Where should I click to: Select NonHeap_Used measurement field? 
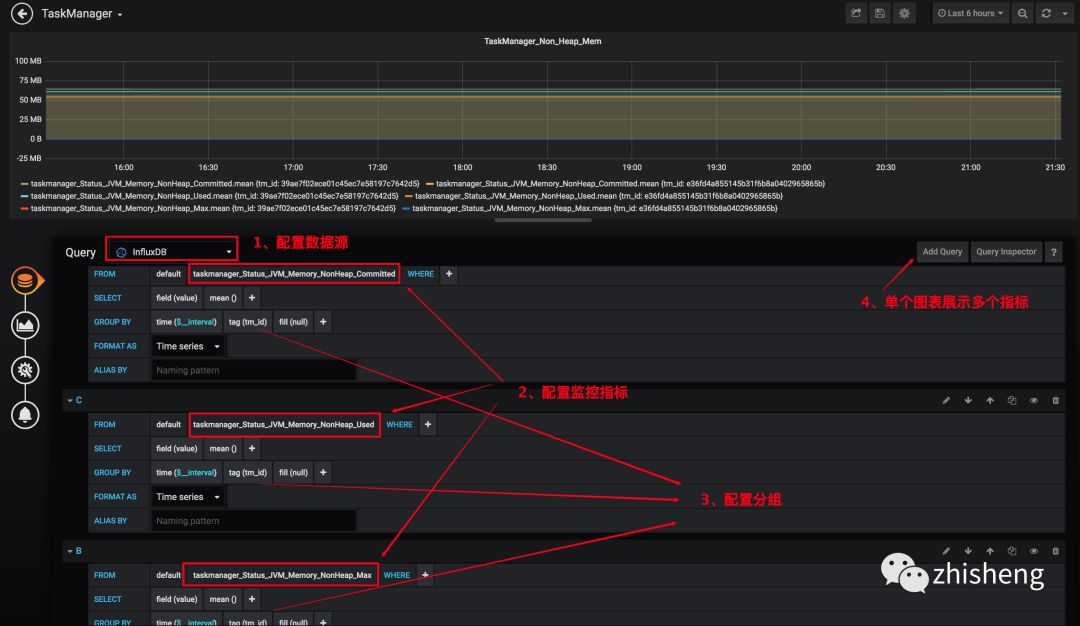(x=284, y=425)
